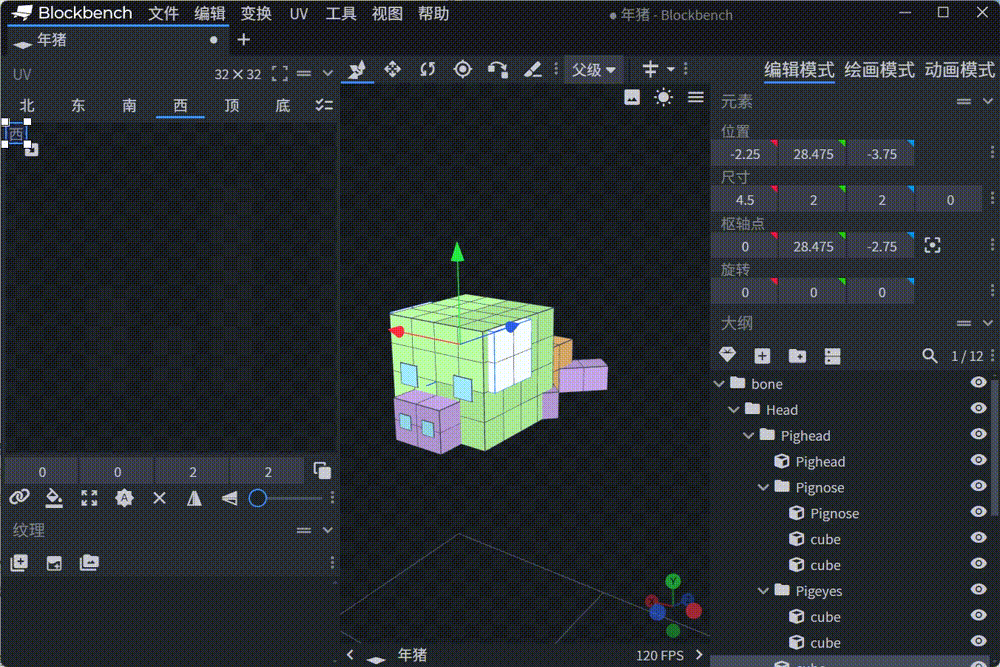Select the Rotate tool in toolbar
The height and width of the screenshot is (667, 1000).
[428, 69]
